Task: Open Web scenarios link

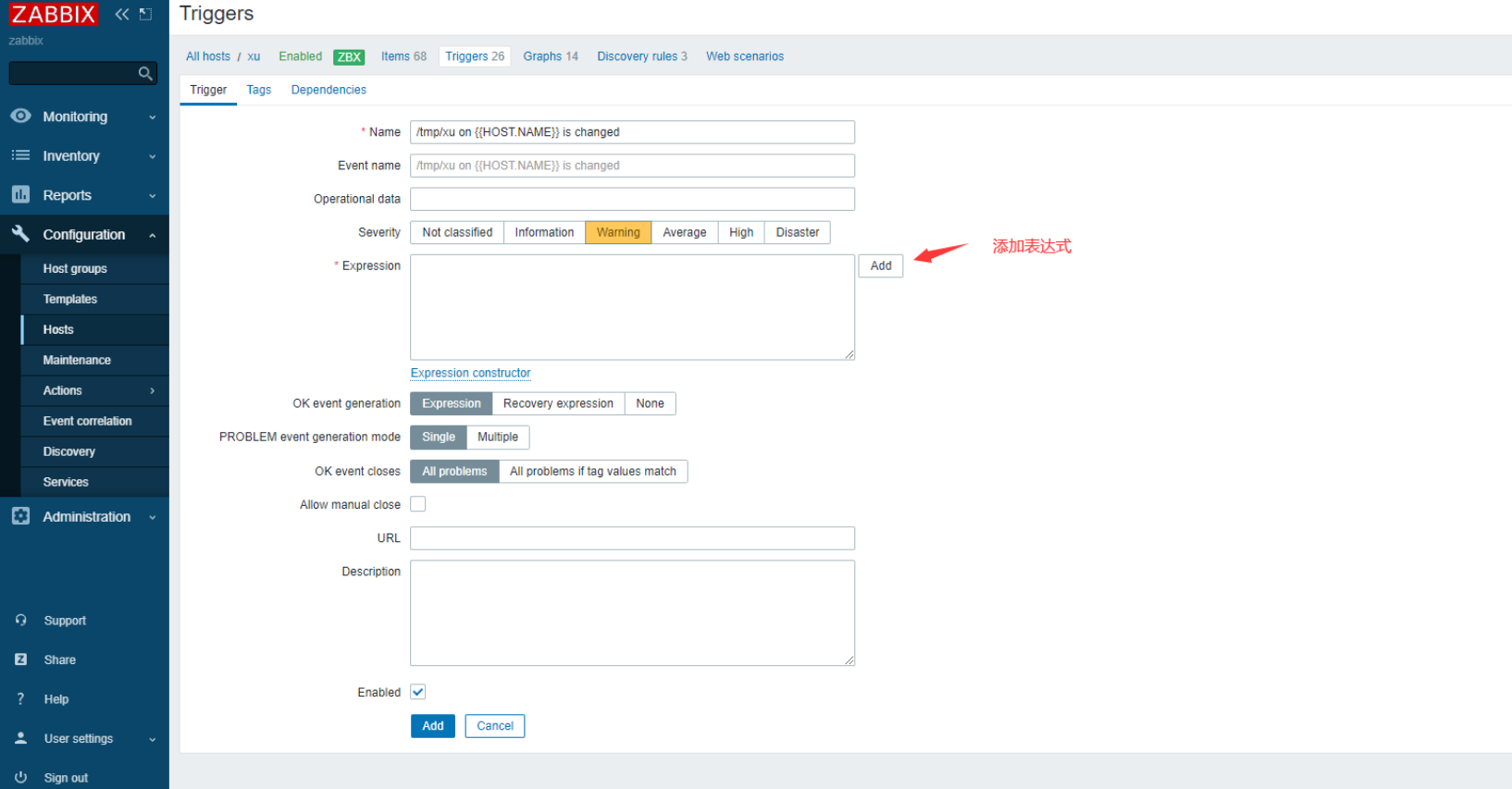Action: tap(745, 56)
